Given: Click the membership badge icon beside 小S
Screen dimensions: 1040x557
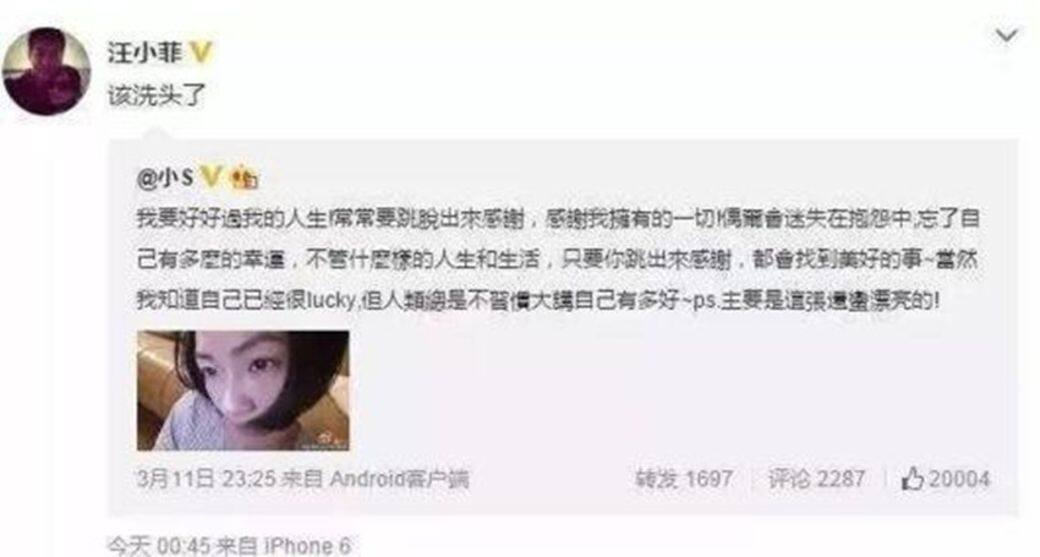Looking at the screenshot, I should pyautogui.click(x=243, y=178).
